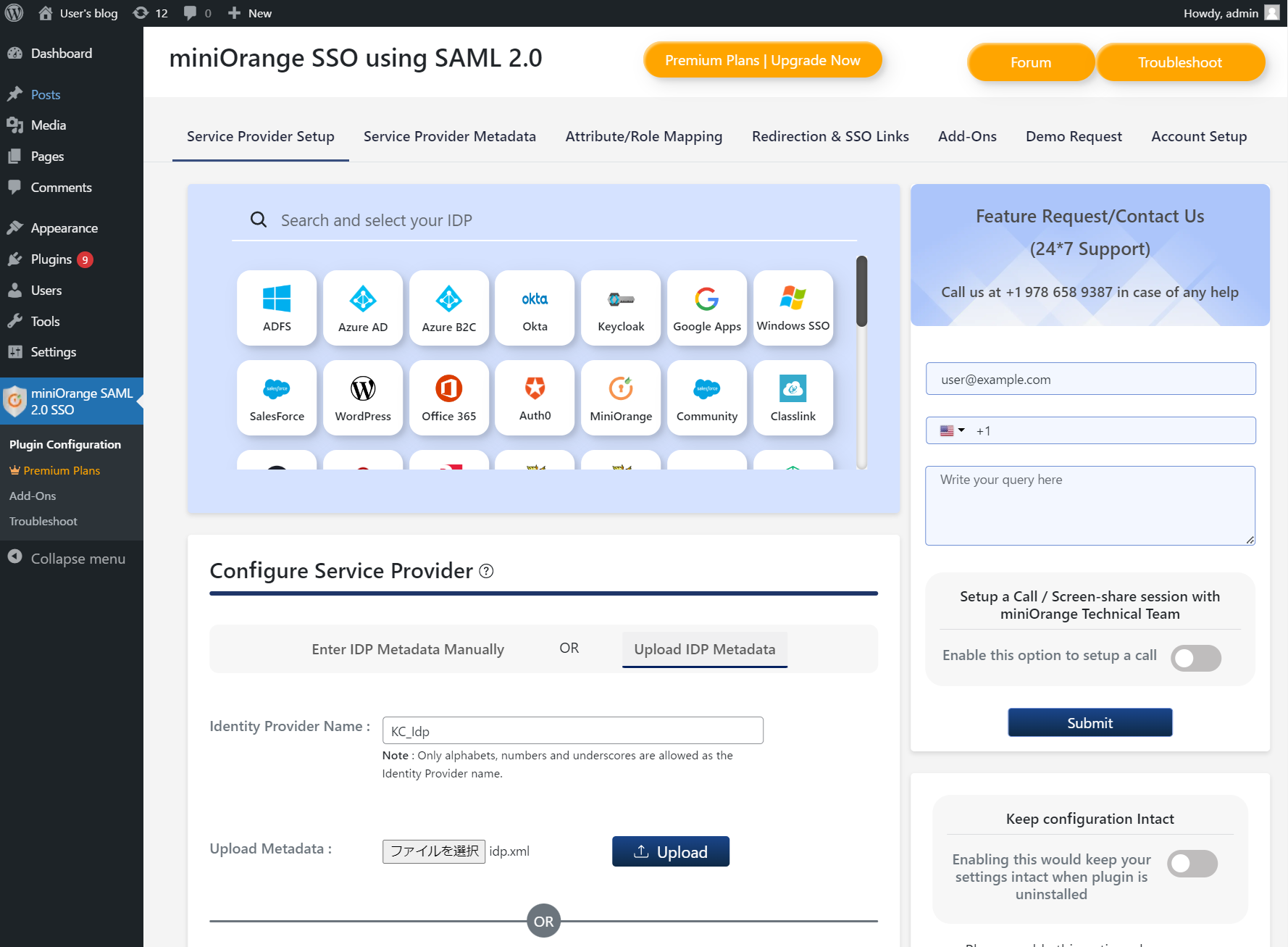Open Troubleshoot in the sidebar submenu
This screenshot has height=947, width=1288.
point(43,522)
